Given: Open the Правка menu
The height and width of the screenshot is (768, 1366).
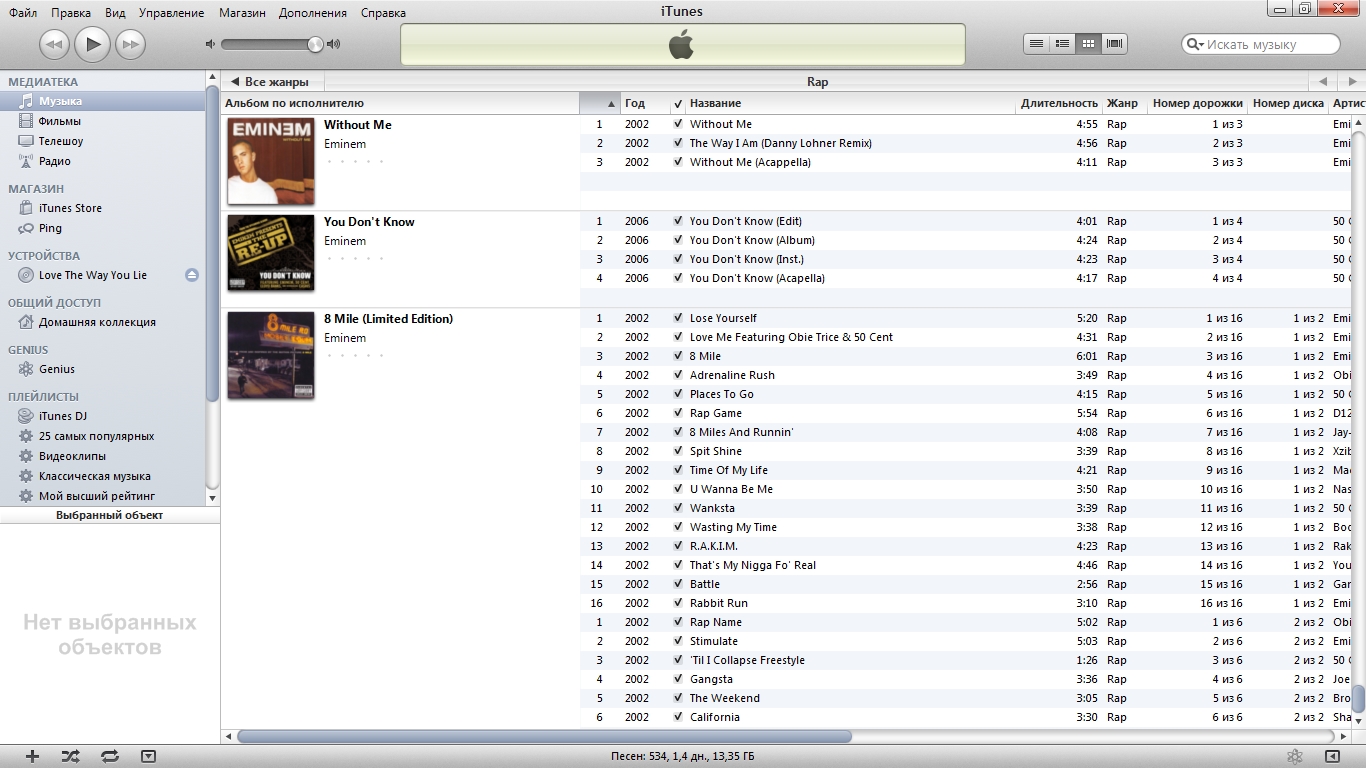Looking at the screenshot, I should tap(70, 13).
